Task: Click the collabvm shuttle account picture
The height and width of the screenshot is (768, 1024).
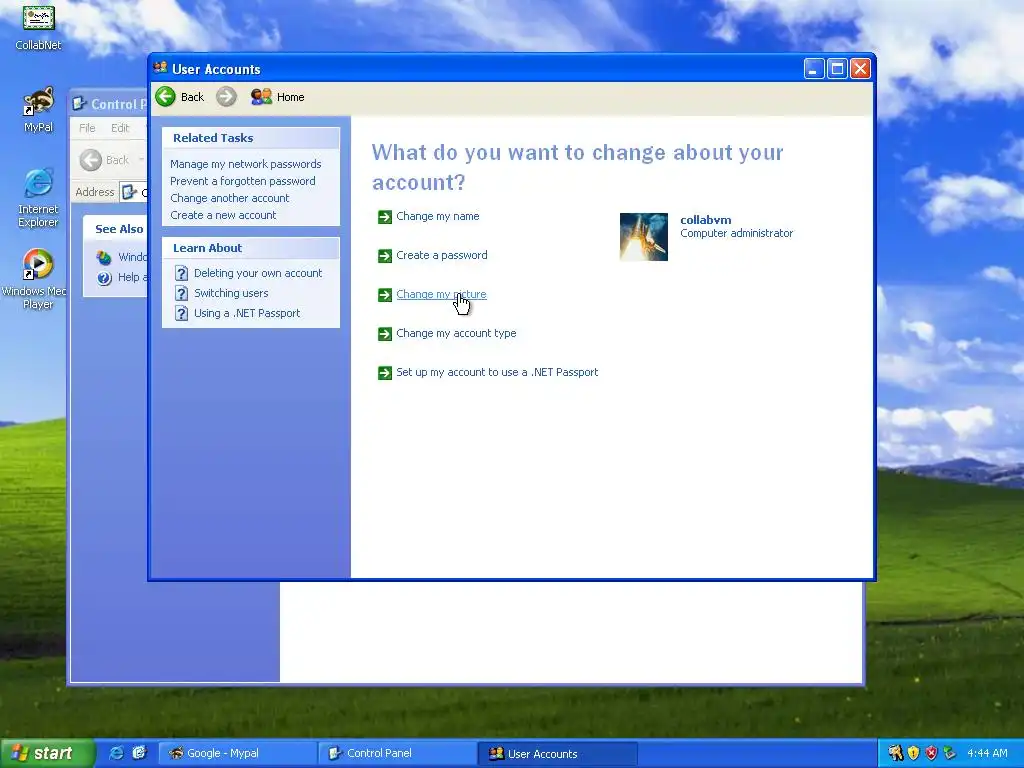Action: 644,236
